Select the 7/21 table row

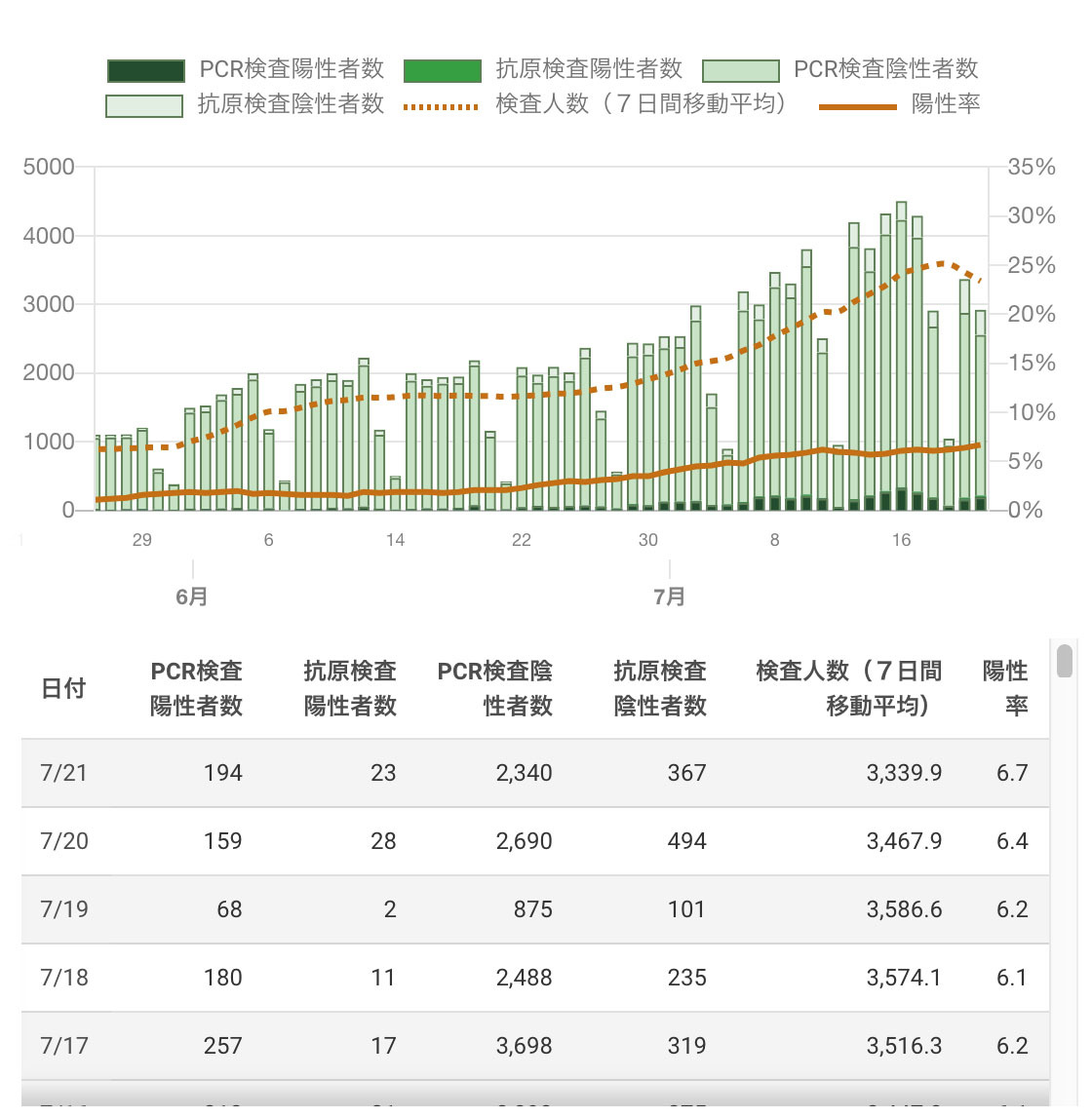534,773
